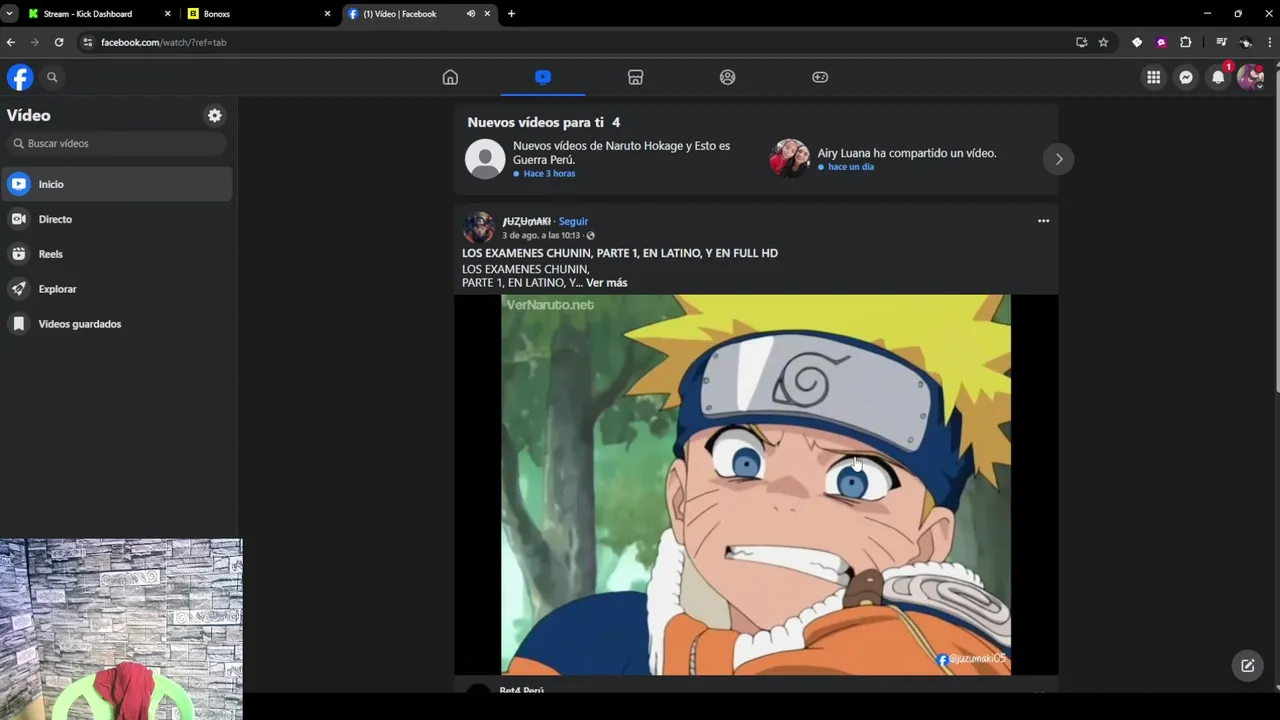This screenshot has height=720, width=1280.
Task: Click the JUZUMAKI post avatar
Action: [x=478, y=227]
